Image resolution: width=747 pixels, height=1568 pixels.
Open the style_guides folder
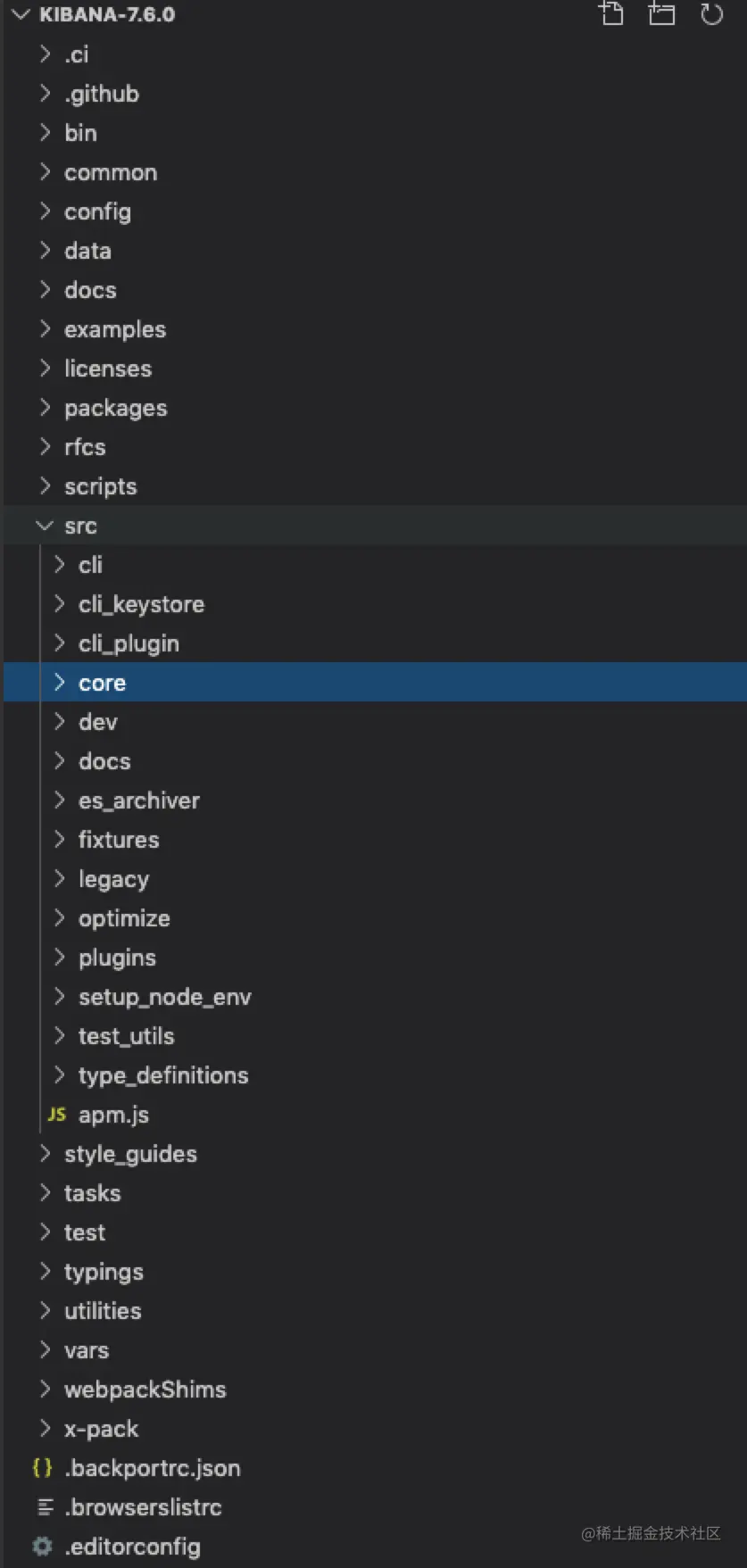[x=130, y=1154]
